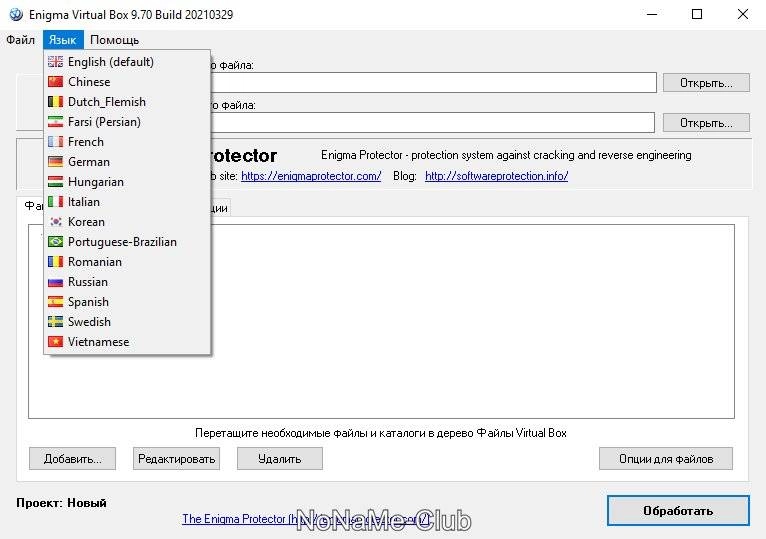Select English (default) language
Viewport: 766px width, 539px height.
[x=127, y=62]
